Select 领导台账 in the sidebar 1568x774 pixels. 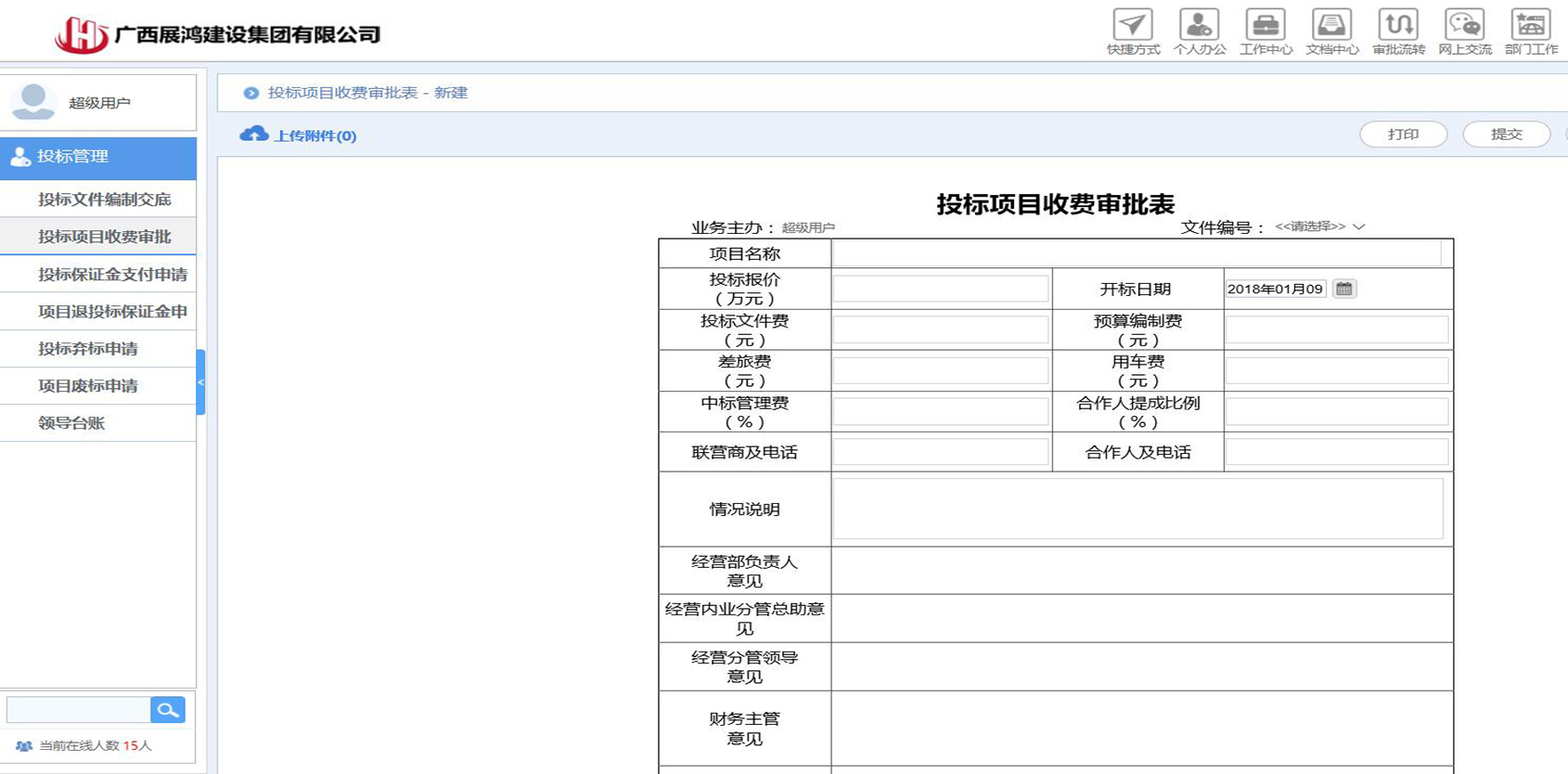click(x=71, y=422)
